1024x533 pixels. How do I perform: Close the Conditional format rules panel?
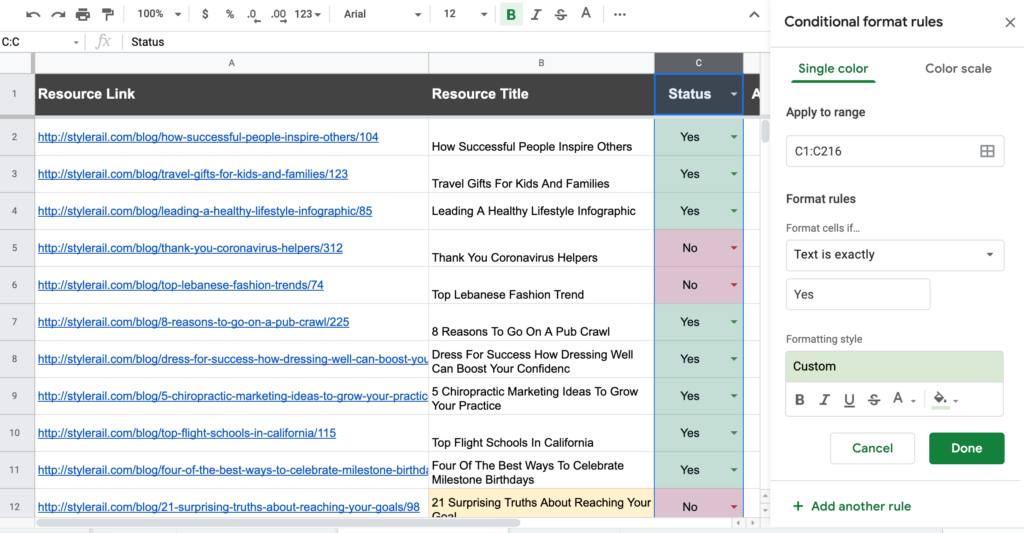click(x=1010, y=22)
